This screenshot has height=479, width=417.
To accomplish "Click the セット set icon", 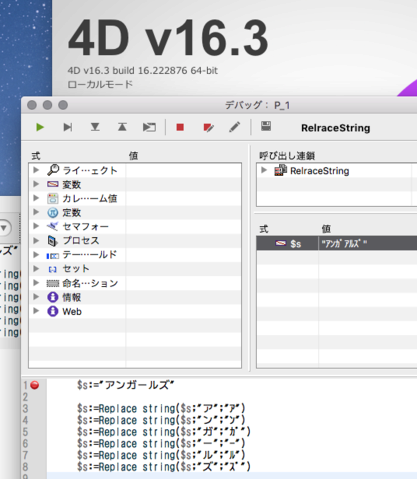I will pos(53,269).
